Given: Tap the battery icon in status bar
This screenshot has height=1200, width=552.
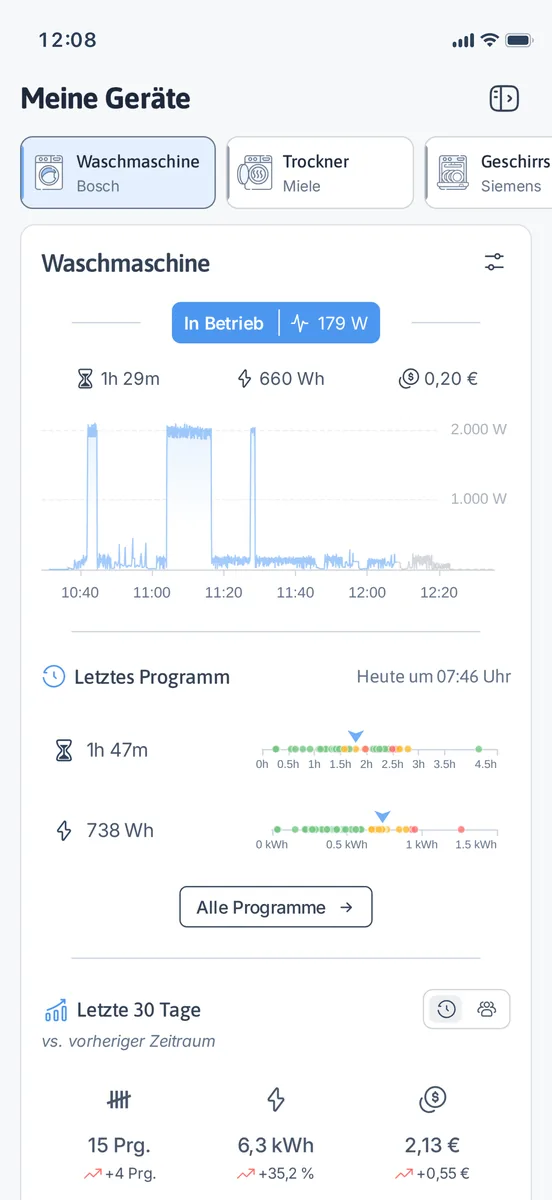Looking at the screenshot, I should pyautogui.click(x=519, y=40).
